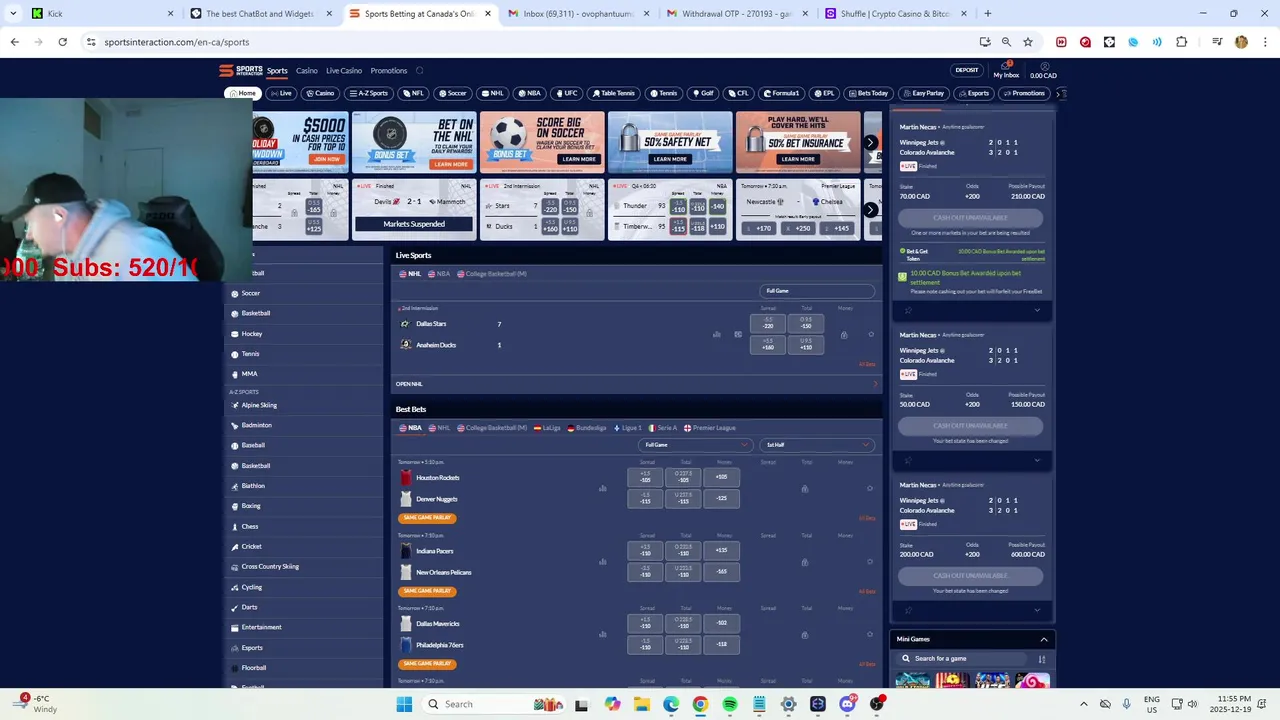The image size is (1280, 720).
Task: Advance the promo banner carousel right arrow
Action: [870, 142]
